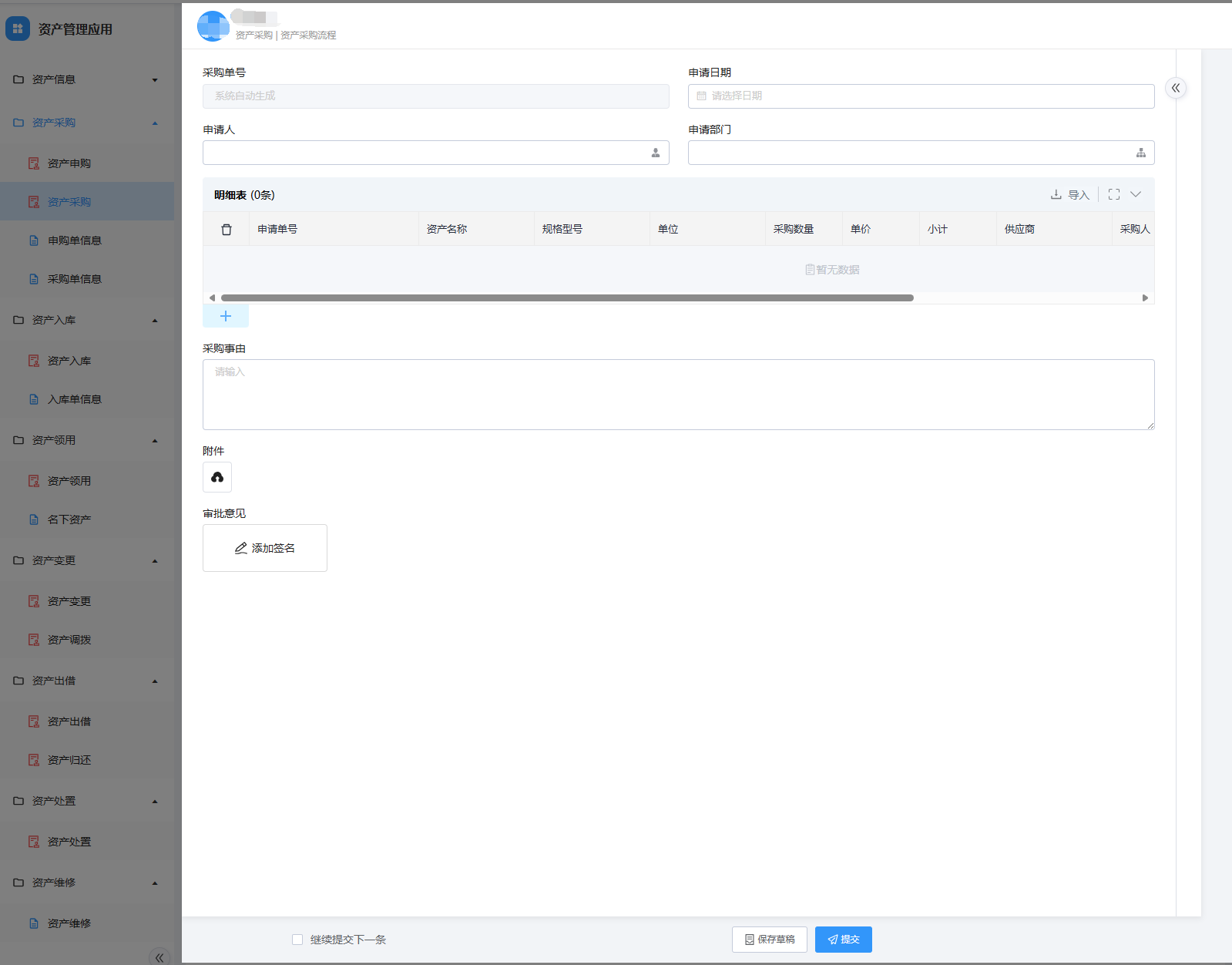Open 名下资产 in the sidebar
Image resolution: width=1232 pixels, height=965 pixels.
coord(69,519)
